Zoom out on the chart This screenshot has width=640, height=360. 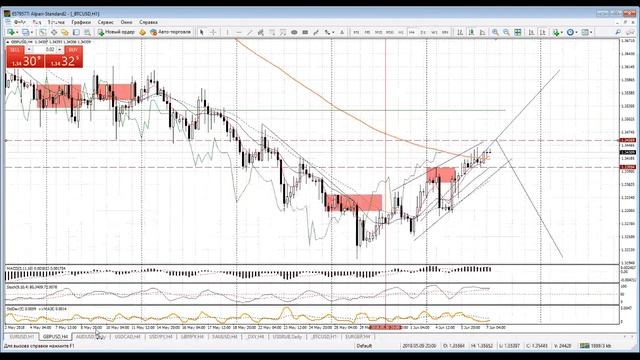pos(506,32)
